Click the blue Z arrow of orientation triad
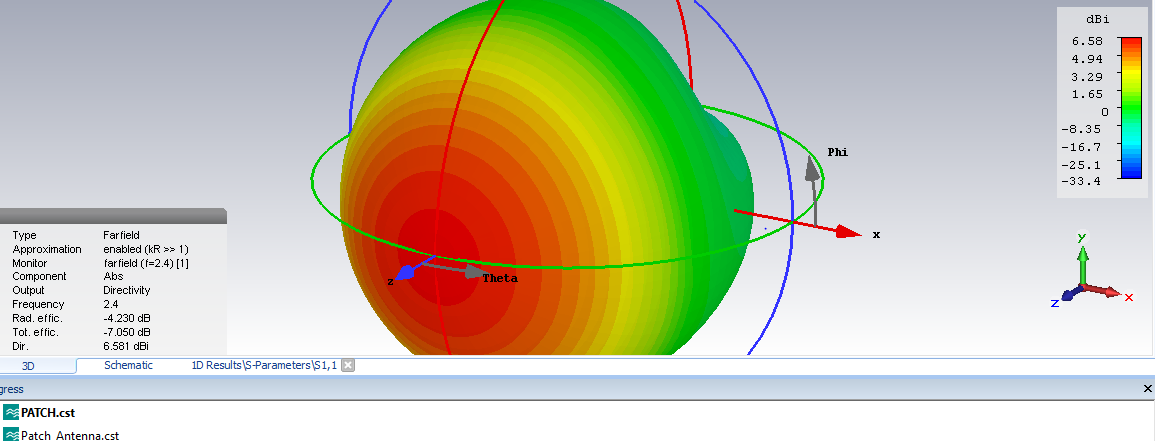1155x441 pixels. coord(1070,295)
